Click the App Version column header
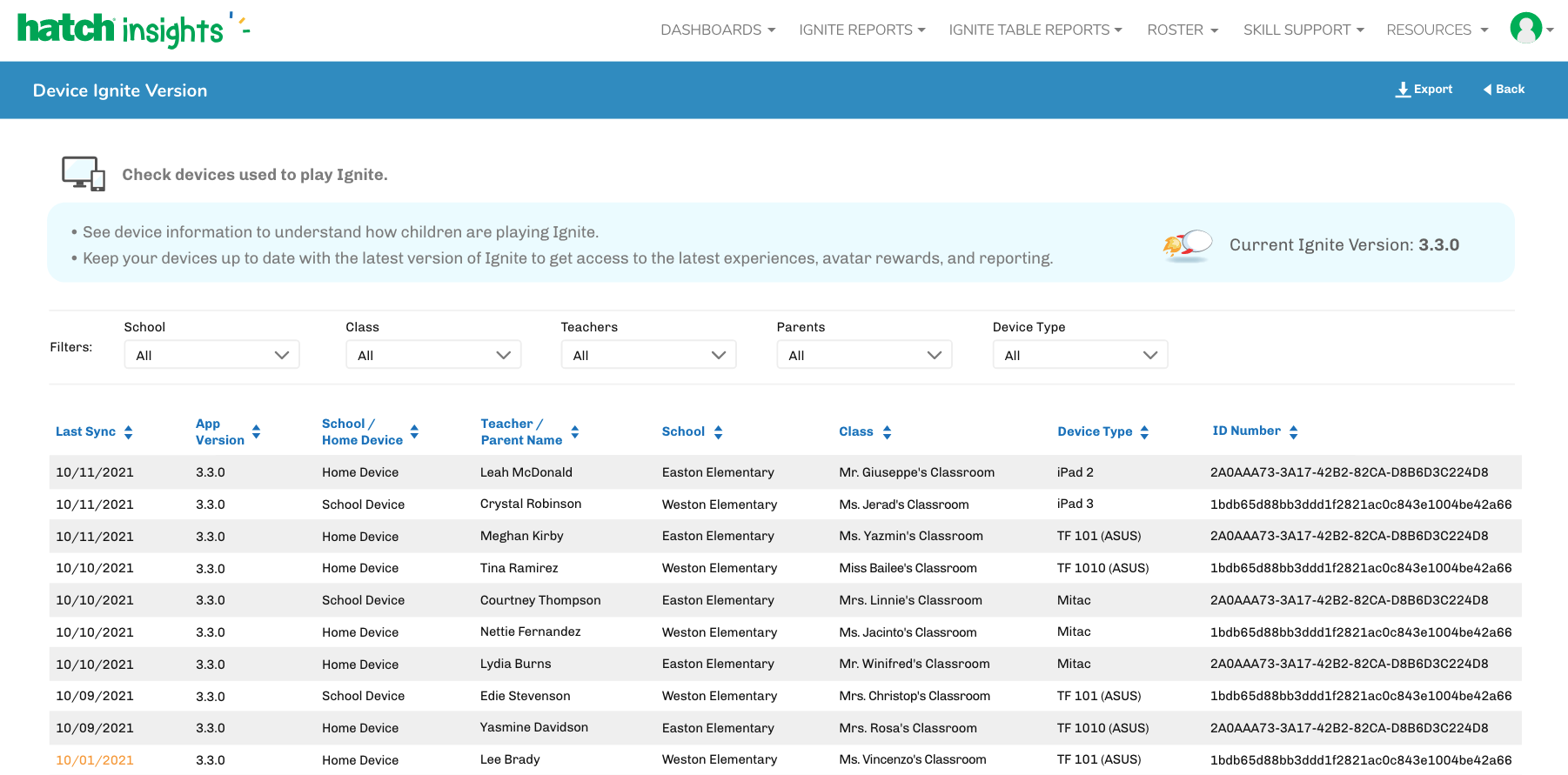 click(220, 431)
